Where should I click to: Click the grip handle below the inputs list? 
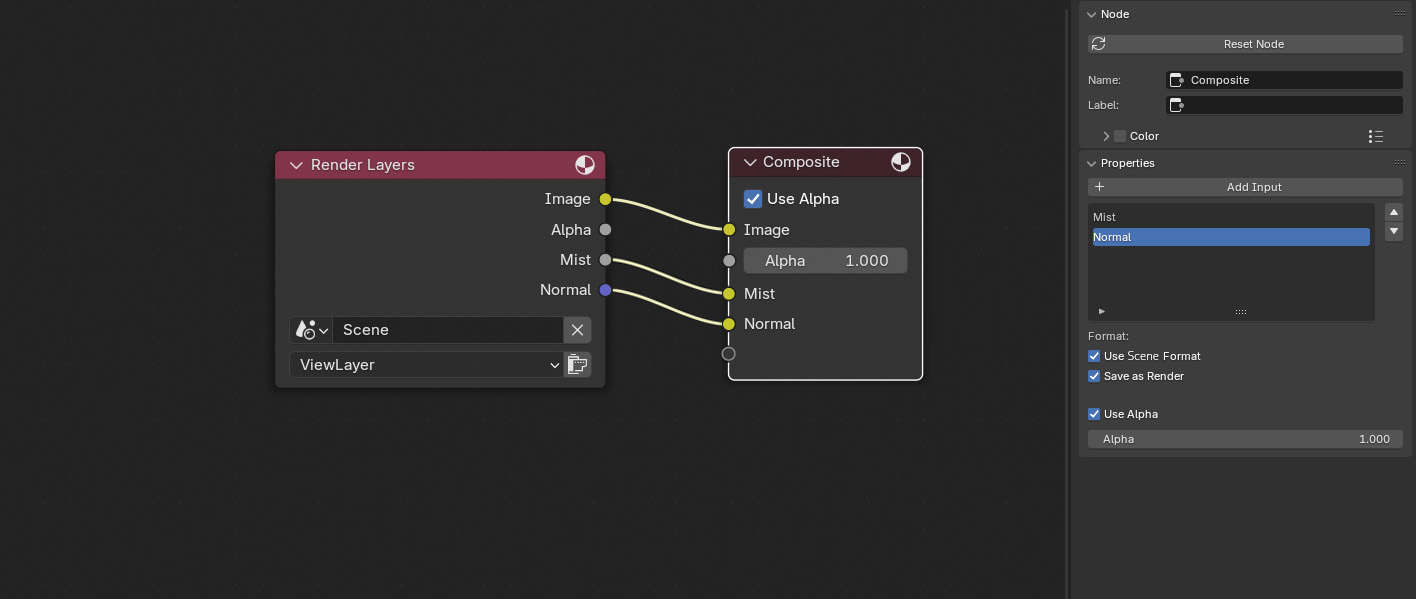[x=1241, y=312]
